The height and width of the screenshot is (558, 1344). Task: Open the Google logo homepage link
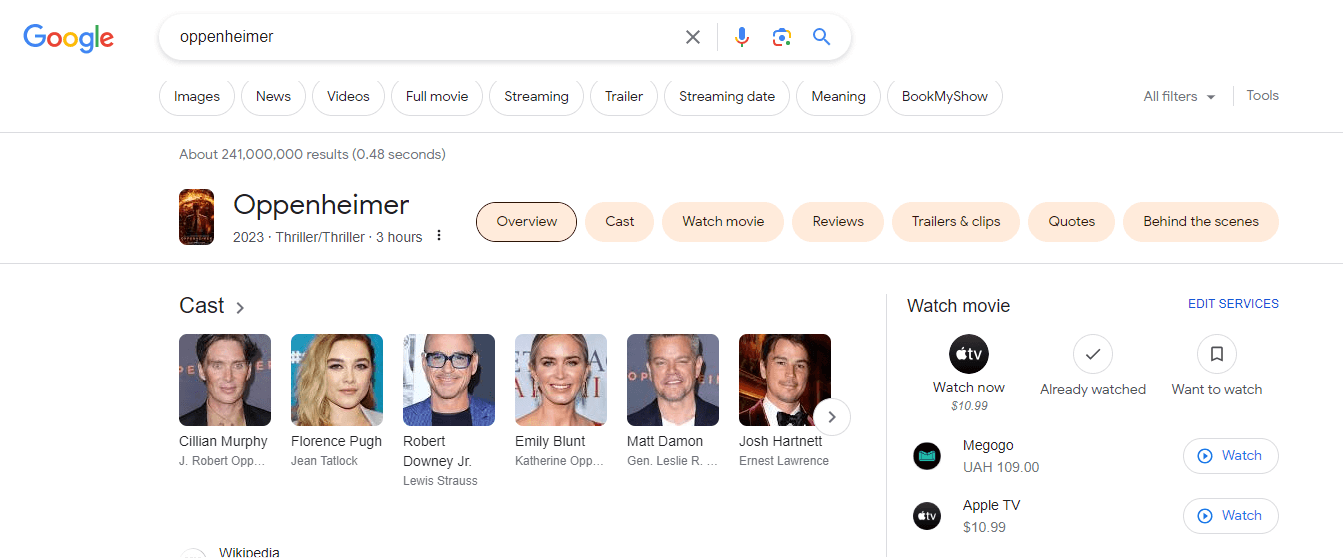pos(69,38)
